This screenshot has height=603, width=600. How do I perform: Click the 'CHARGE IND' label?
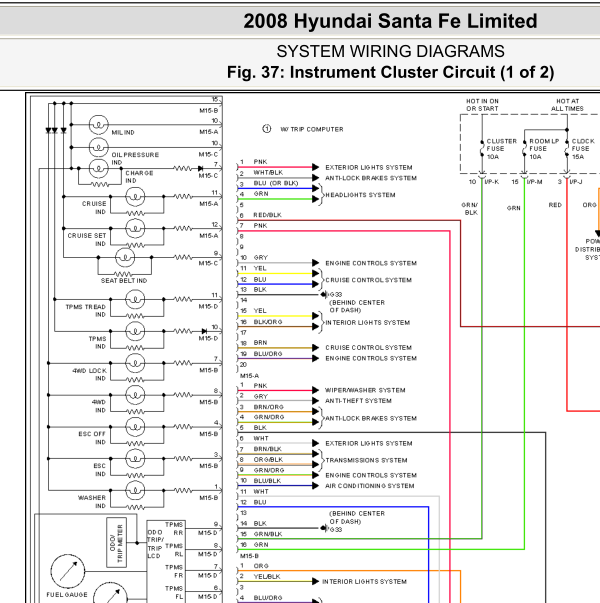139,177
